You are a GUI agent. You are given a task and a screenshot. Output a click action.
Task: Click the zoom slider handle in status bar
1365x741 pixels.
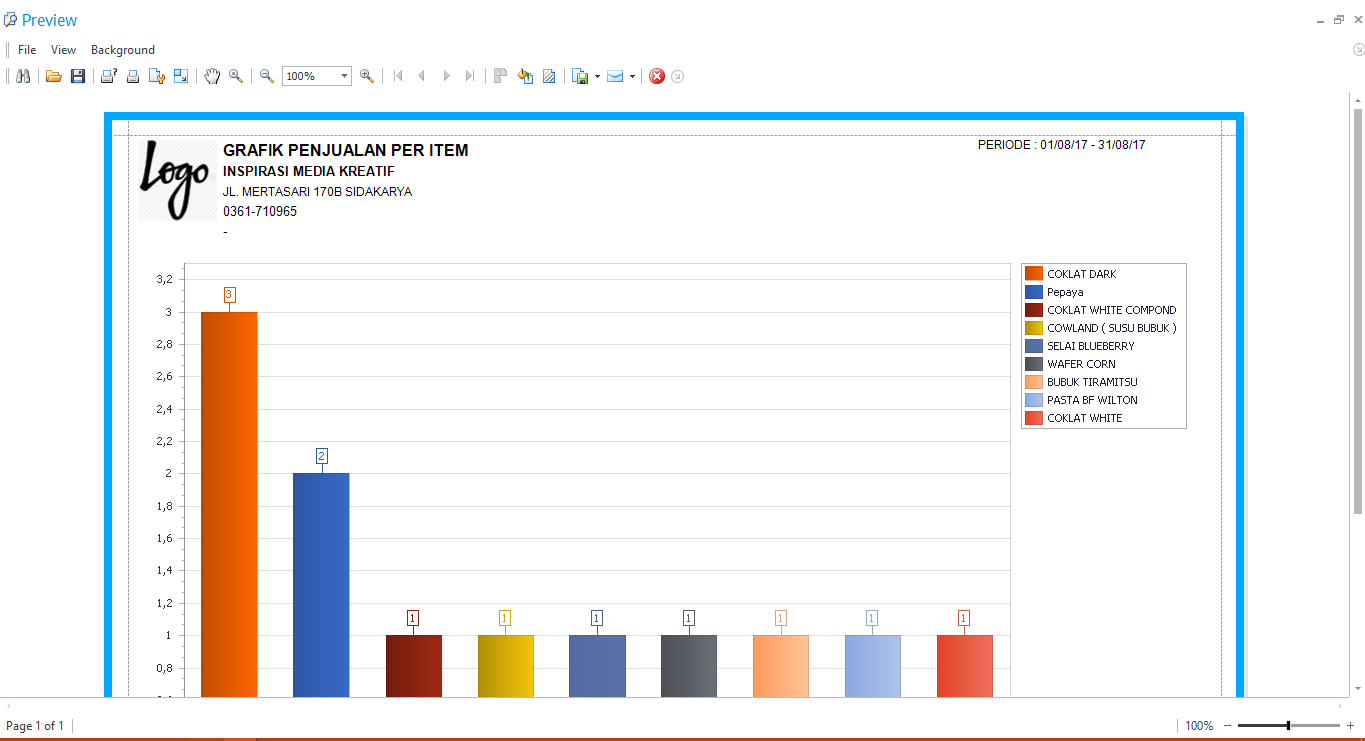point(1288,726)
